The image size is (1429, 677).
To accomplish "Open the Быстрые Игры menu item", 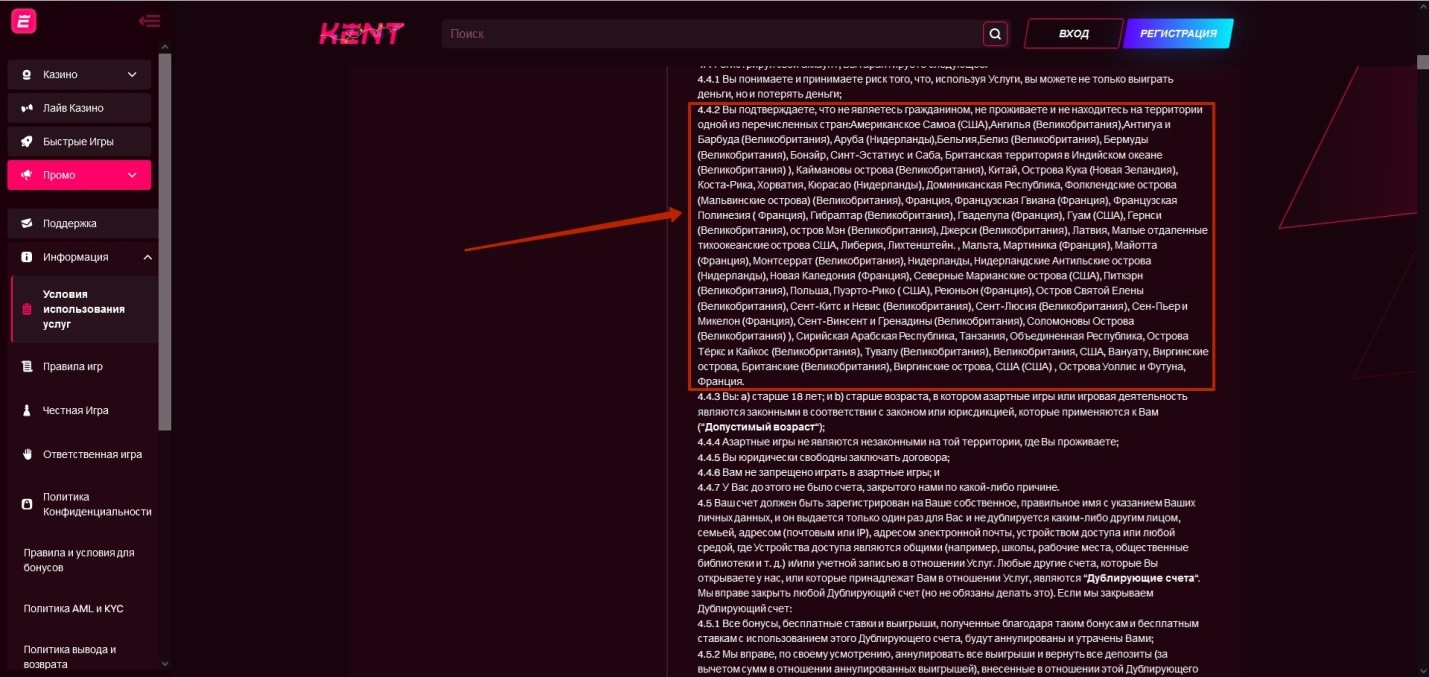I will (x=79, y=141).
